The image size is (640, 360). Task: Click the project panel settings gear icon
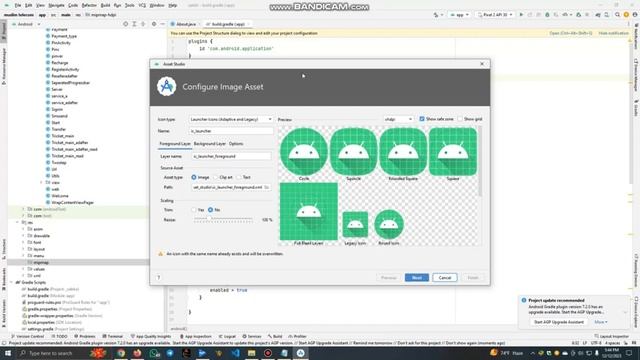[154, 24]
